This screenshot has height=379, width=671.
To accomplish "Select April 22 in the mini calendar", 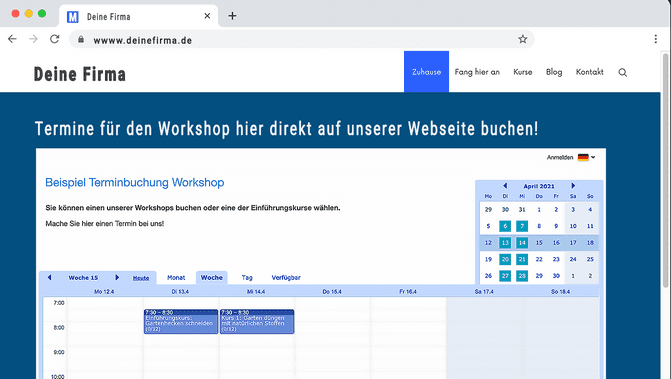I will tap(539, 259).
